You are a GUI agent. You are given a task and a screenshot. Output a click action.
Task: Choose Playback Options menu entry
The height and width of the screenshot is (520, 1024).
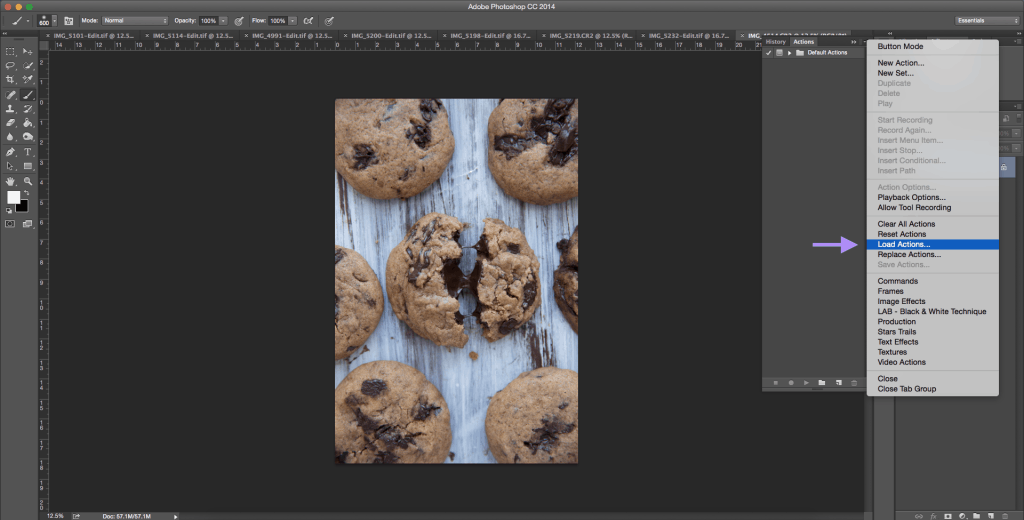click(x=933, y=197)
